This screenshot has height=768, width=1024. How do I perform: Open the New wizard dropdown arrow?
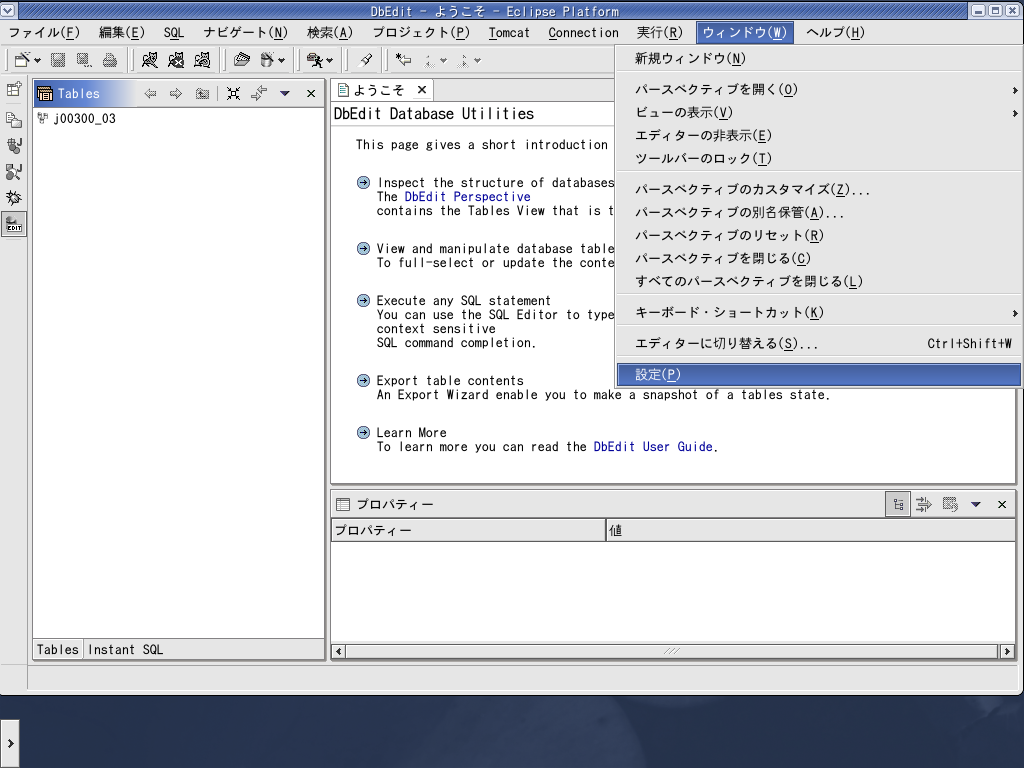click(37, 61)
